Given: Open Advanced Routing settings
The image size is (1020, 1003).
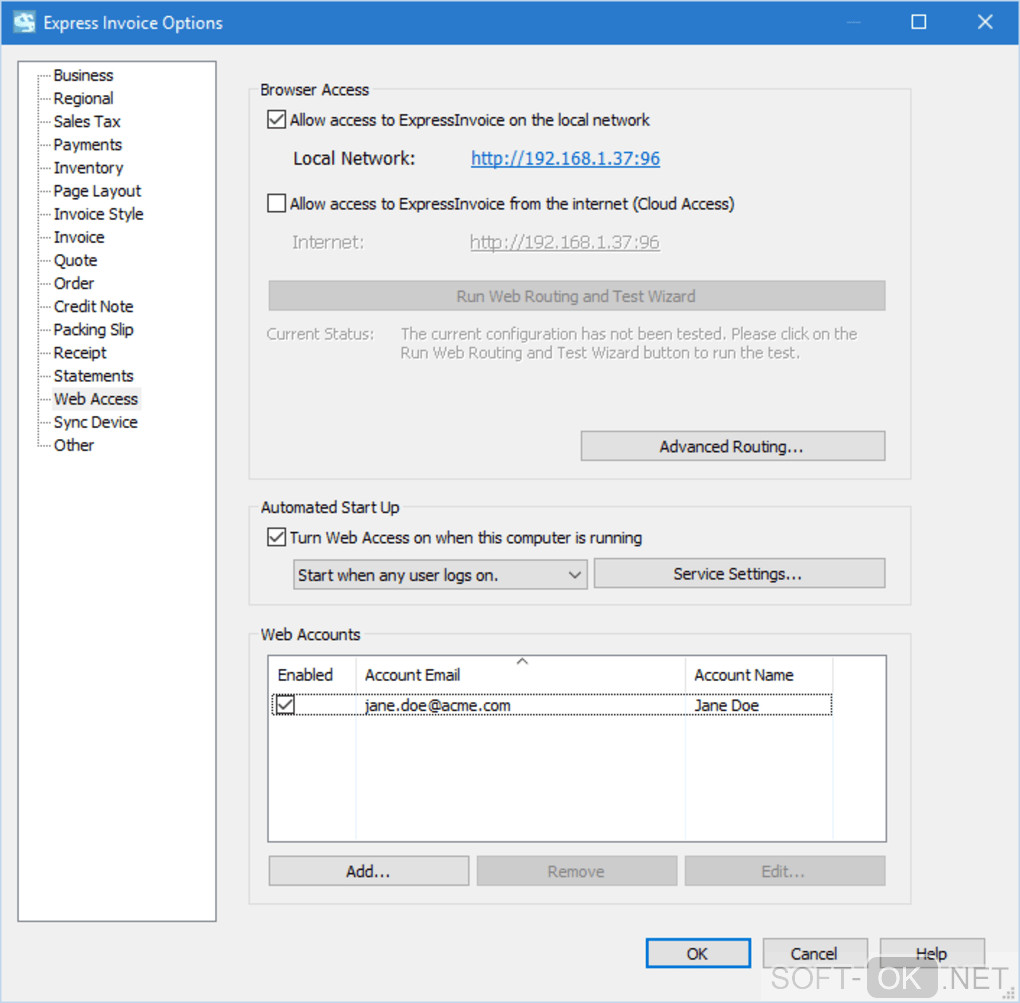Looking at the screenshot, I should point(732,446).
